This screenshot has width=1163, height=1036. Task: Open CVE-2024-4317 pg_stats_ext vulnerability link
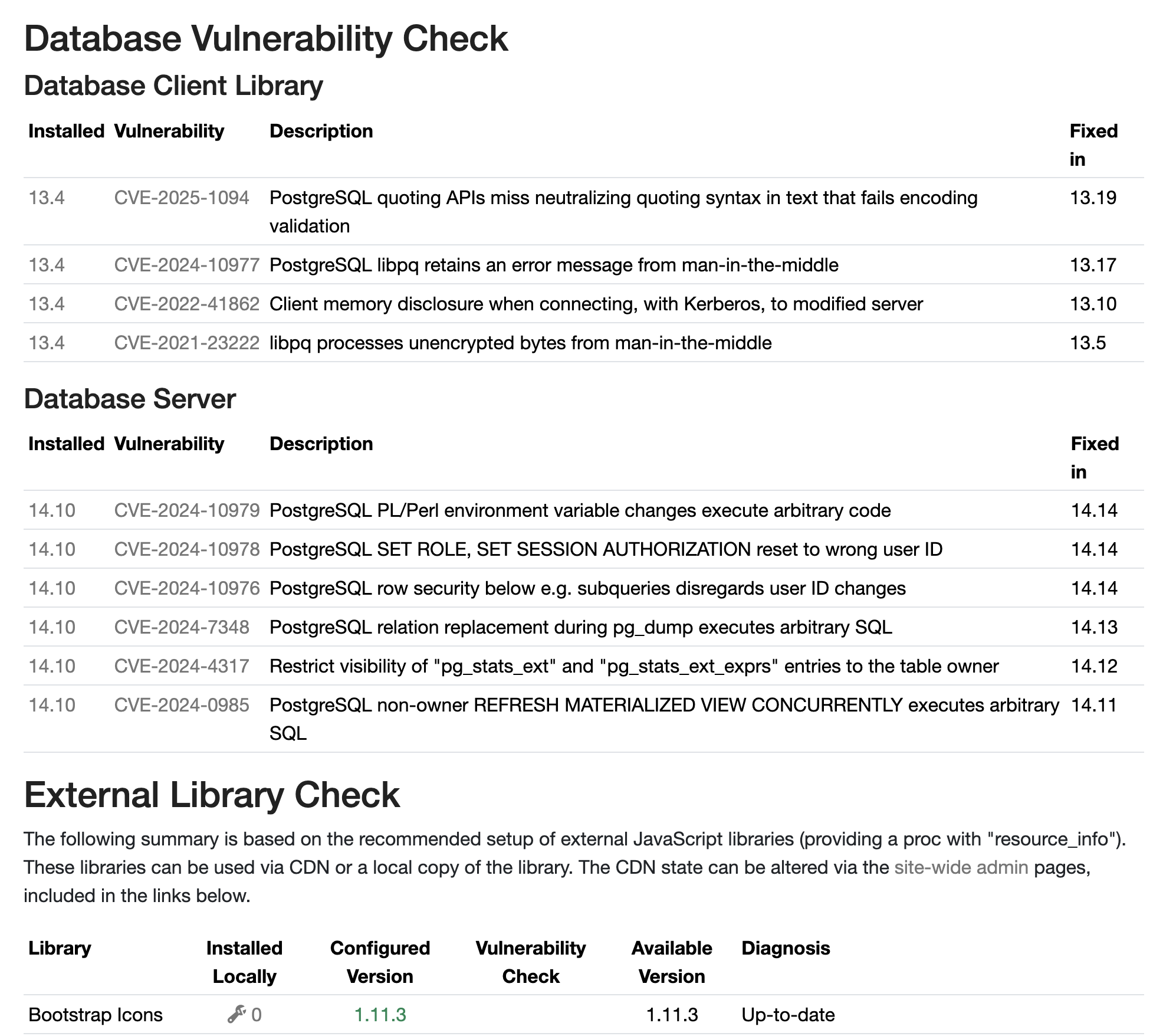coord(182,666)
